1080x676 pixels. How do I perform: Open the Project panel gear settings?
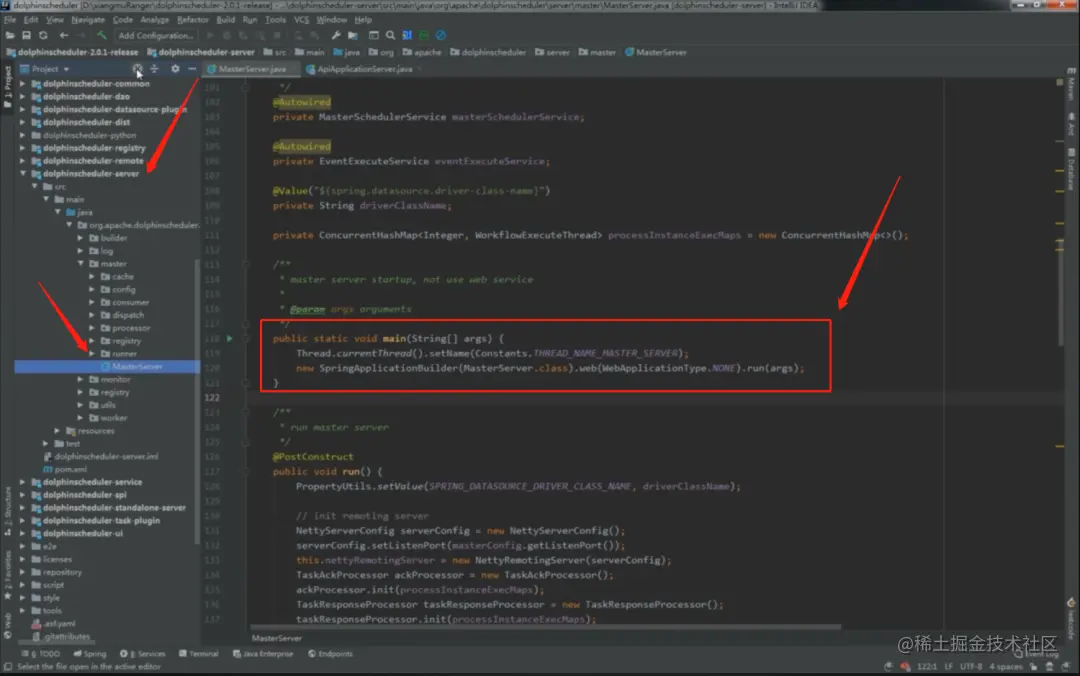pyautogui.click(x=175, y=69)
